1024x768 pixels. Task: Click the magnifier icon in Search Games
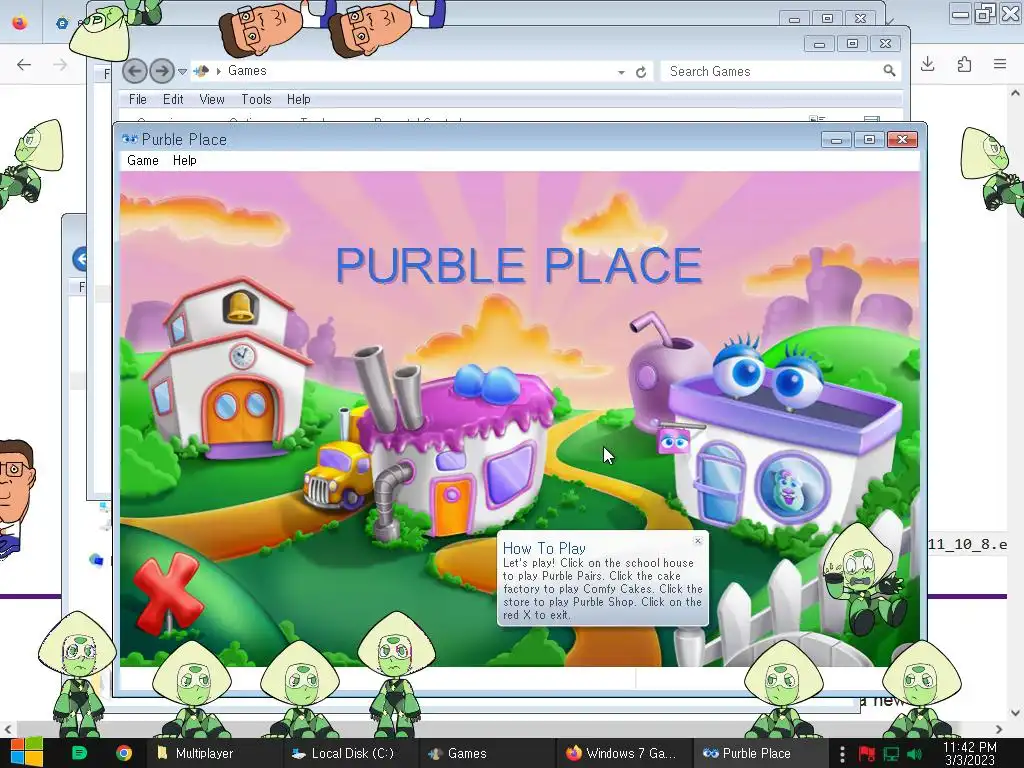pyautogui.click(x=889, y=71)
